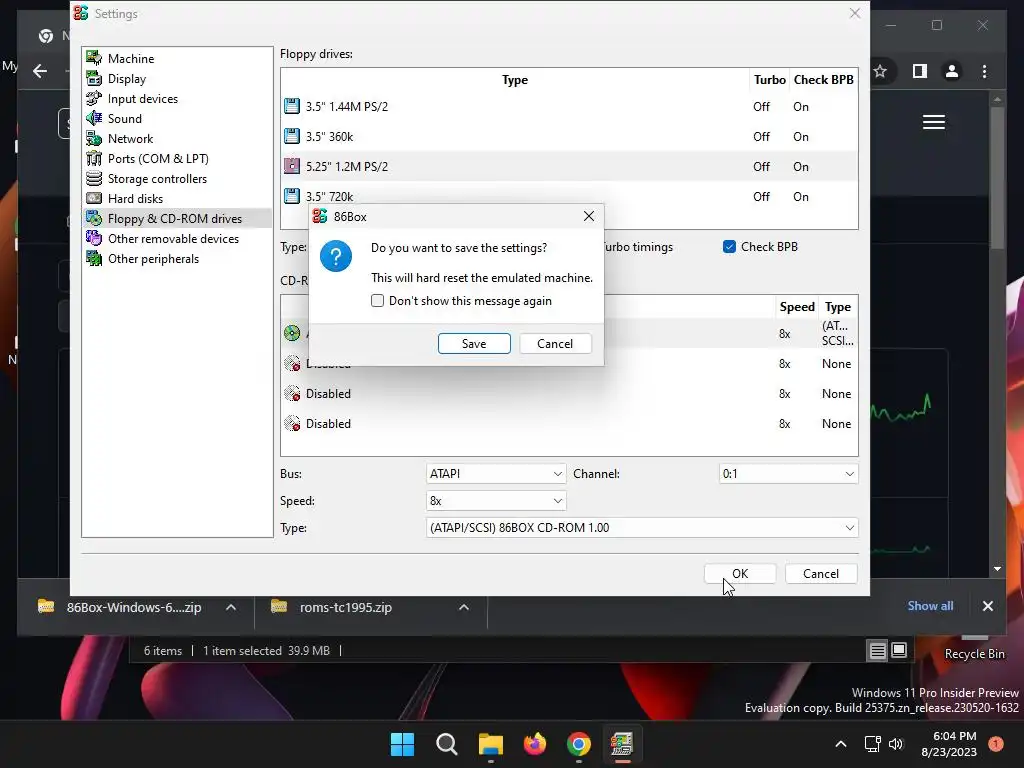Viewport: 1024px width, 768px height.
Task: Toggle Chrome side panel icon
Action: (x=920, y=71)
